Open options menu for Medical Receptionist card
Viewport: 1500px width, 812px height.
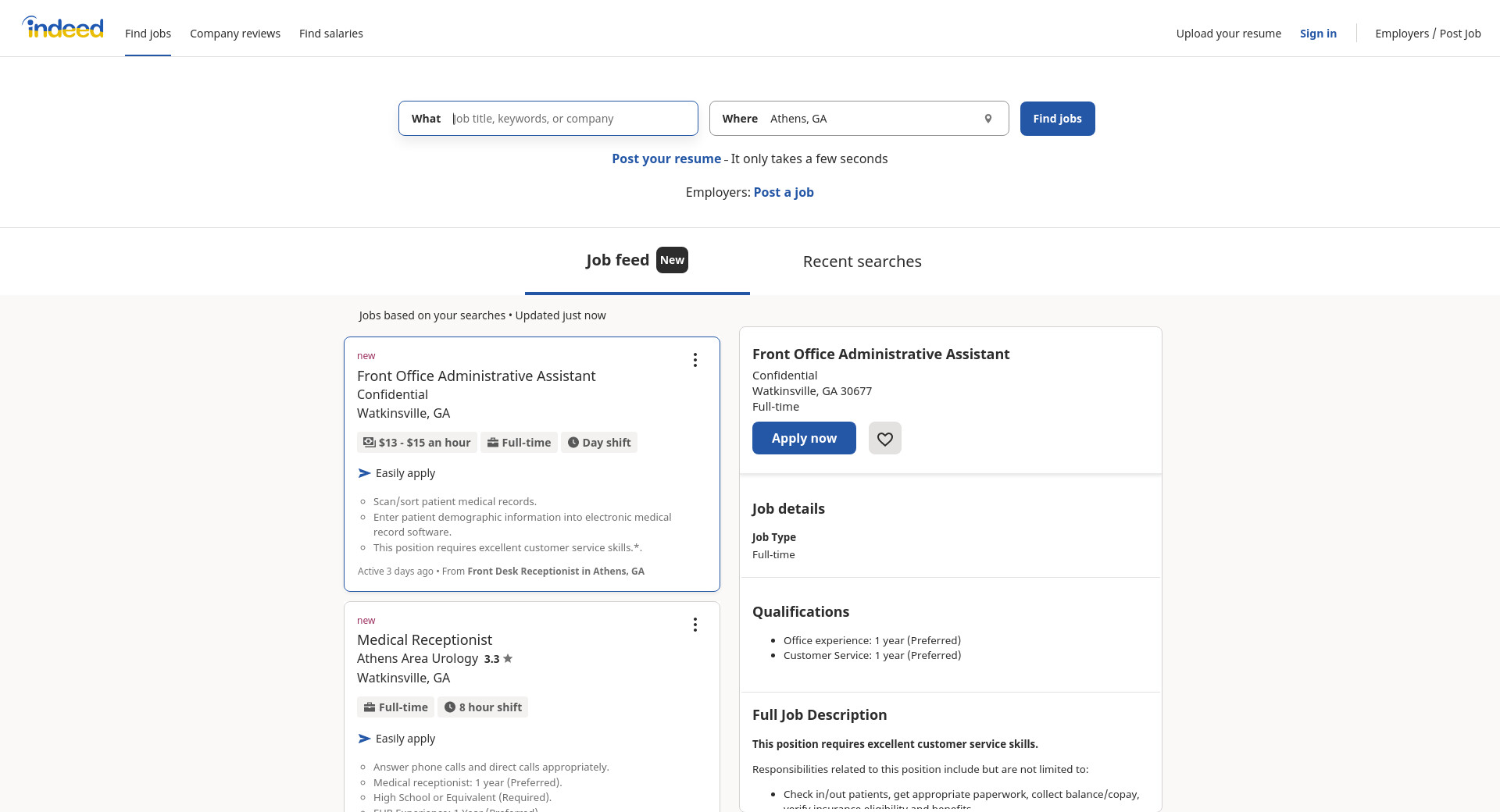pyautogui.click(x=695, y=625)
